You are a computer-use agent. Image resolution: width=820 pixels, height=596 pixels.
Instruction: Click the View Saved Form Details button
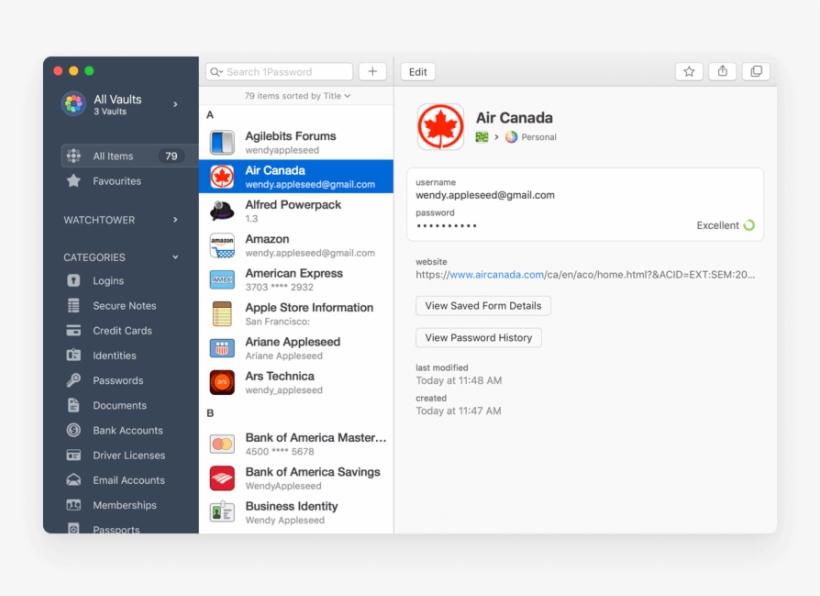483,305
